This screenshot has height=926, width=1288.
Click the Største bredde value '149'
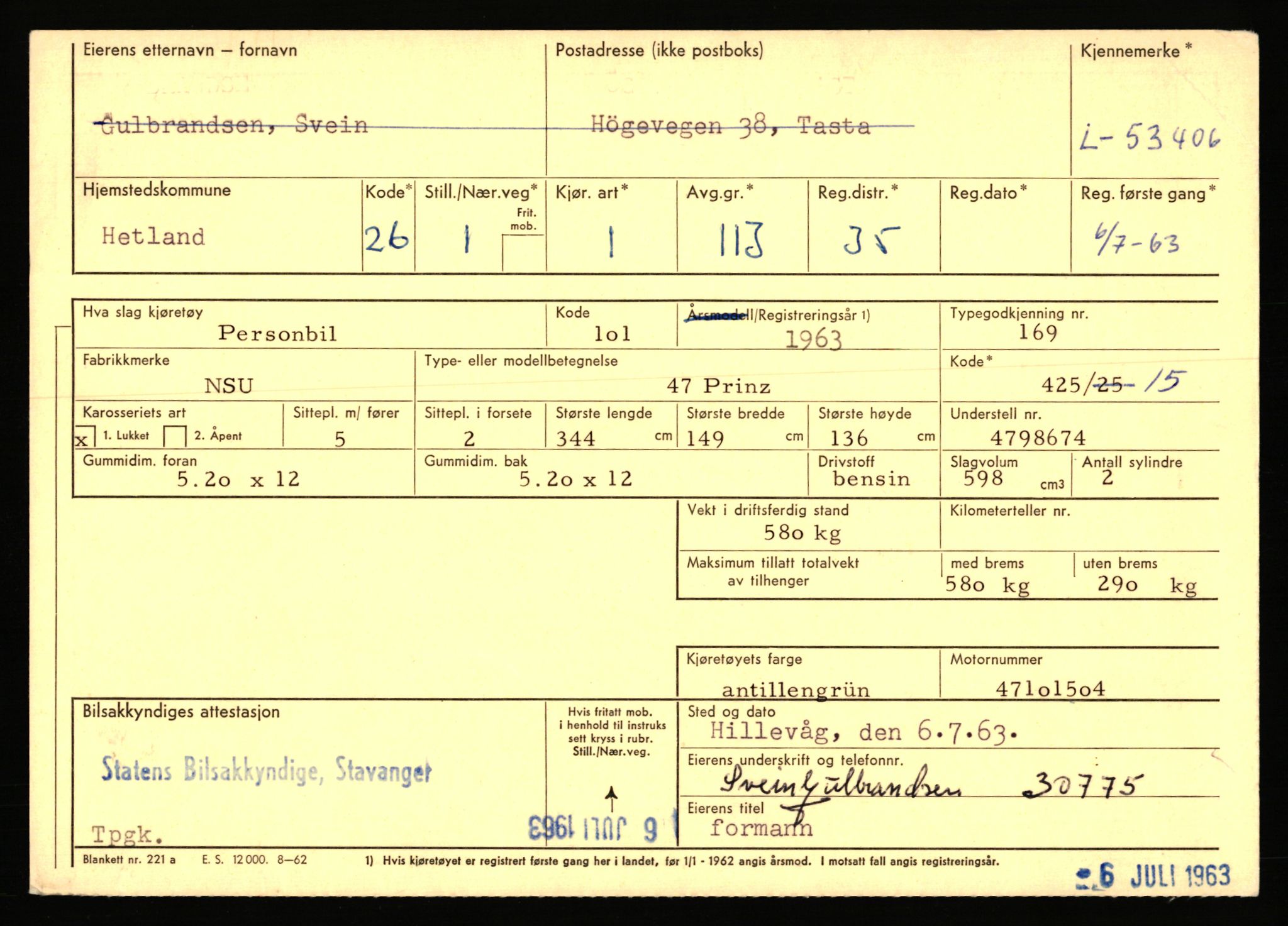(x=705, y=438)
